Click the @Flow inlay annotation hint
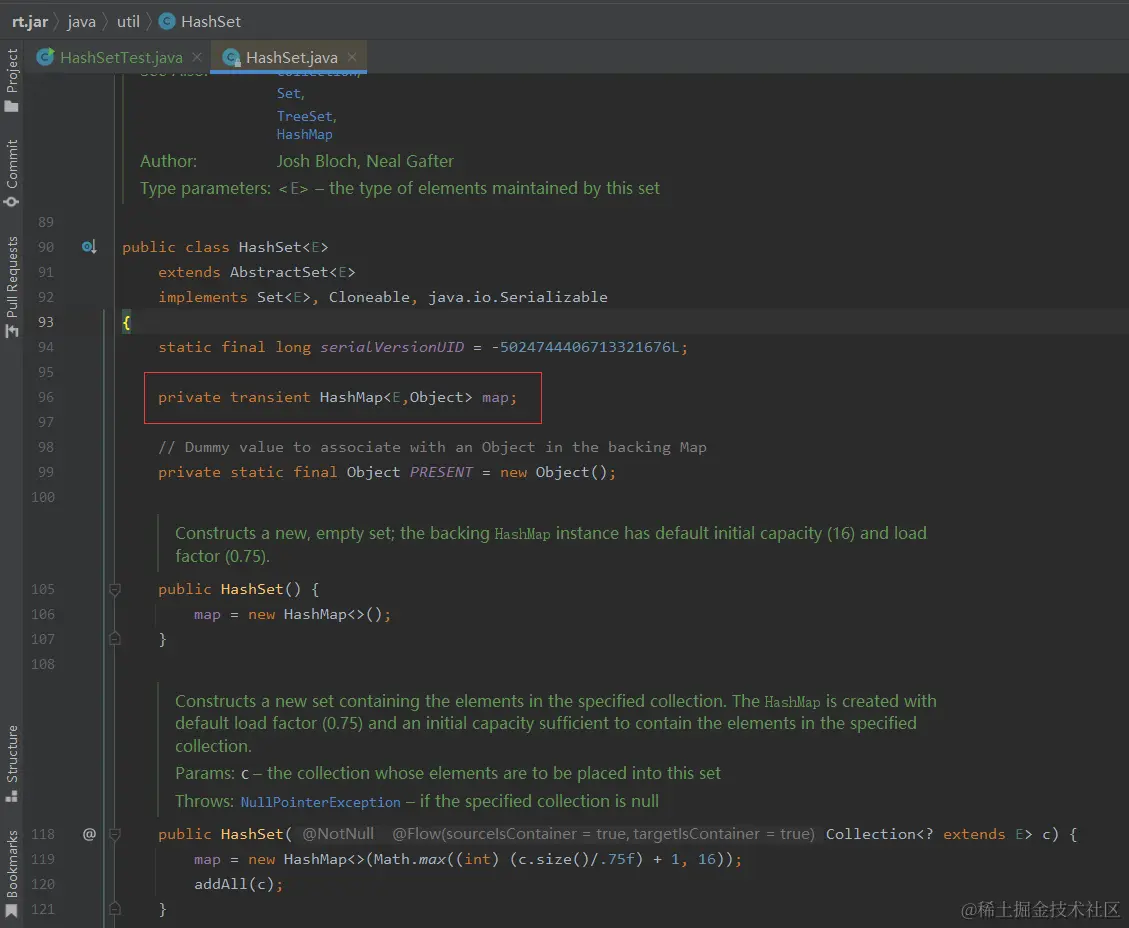The width and height of the screenshot is (1129, 928). (x=603, y=834)
